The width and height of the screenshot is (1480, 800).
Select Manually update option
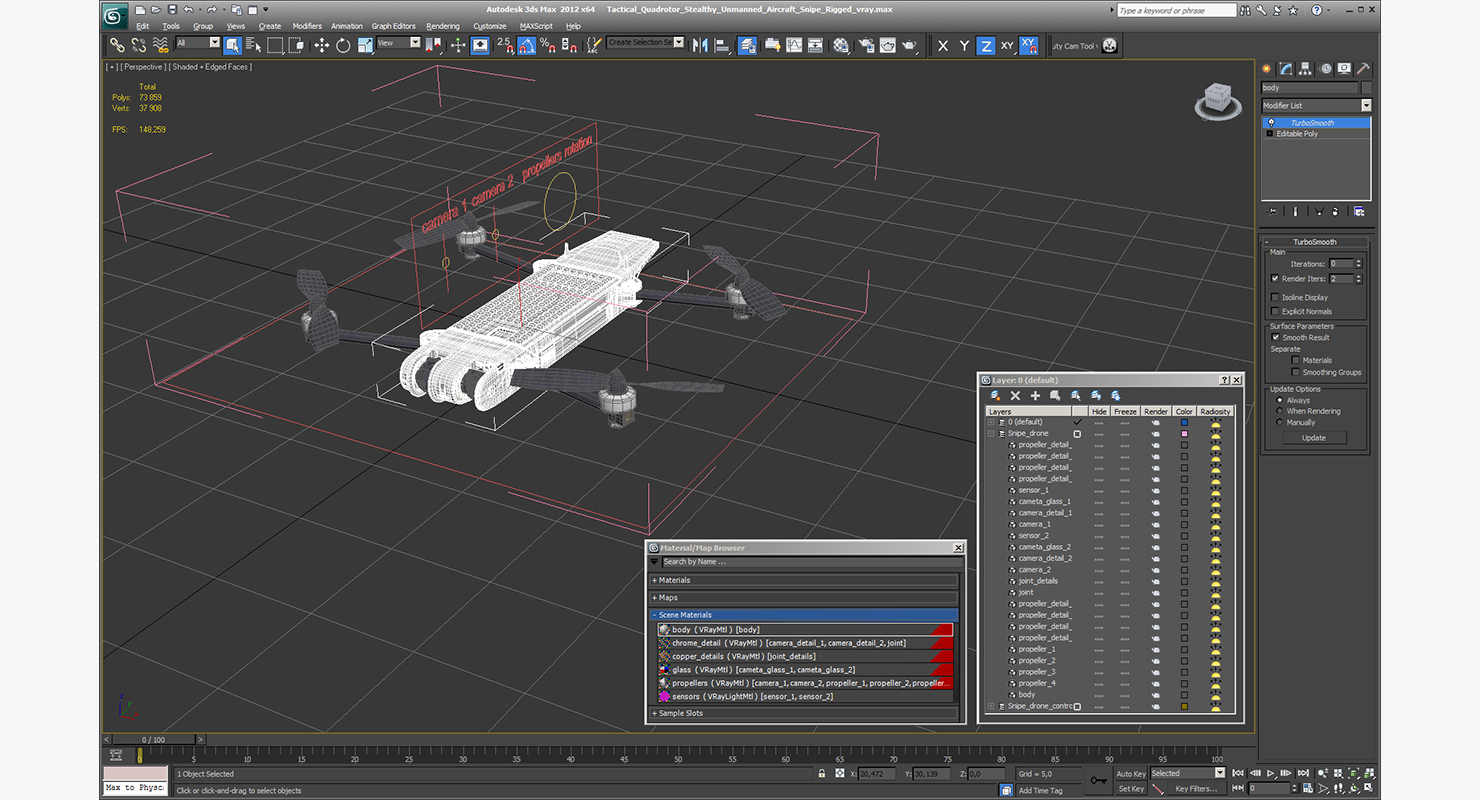point(1279,422)
